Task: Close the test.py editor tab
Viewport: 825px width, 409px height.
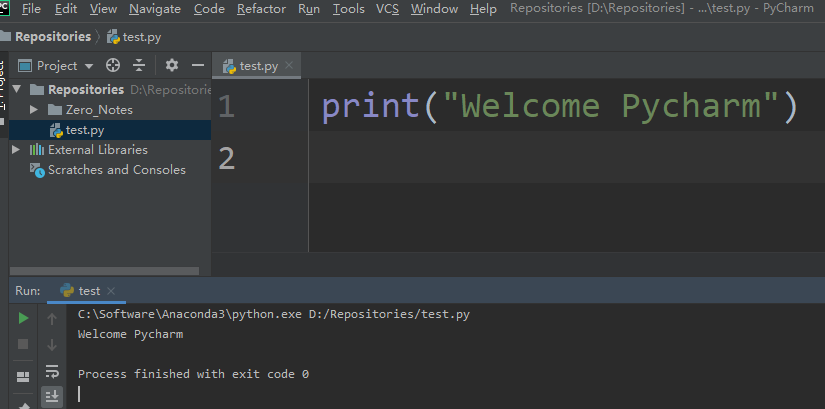Action: 291,66
